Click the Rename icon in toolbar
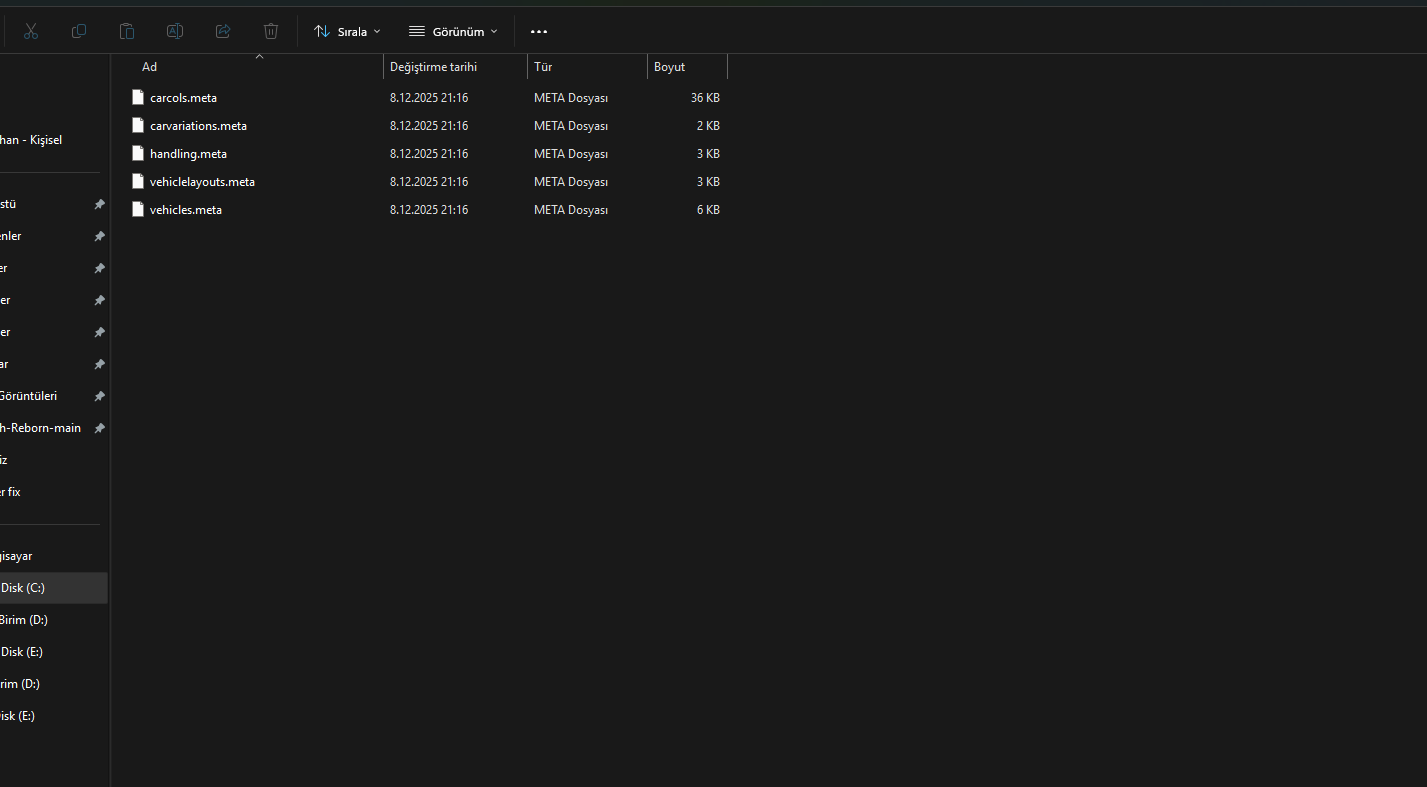 [x=175, y=31]
